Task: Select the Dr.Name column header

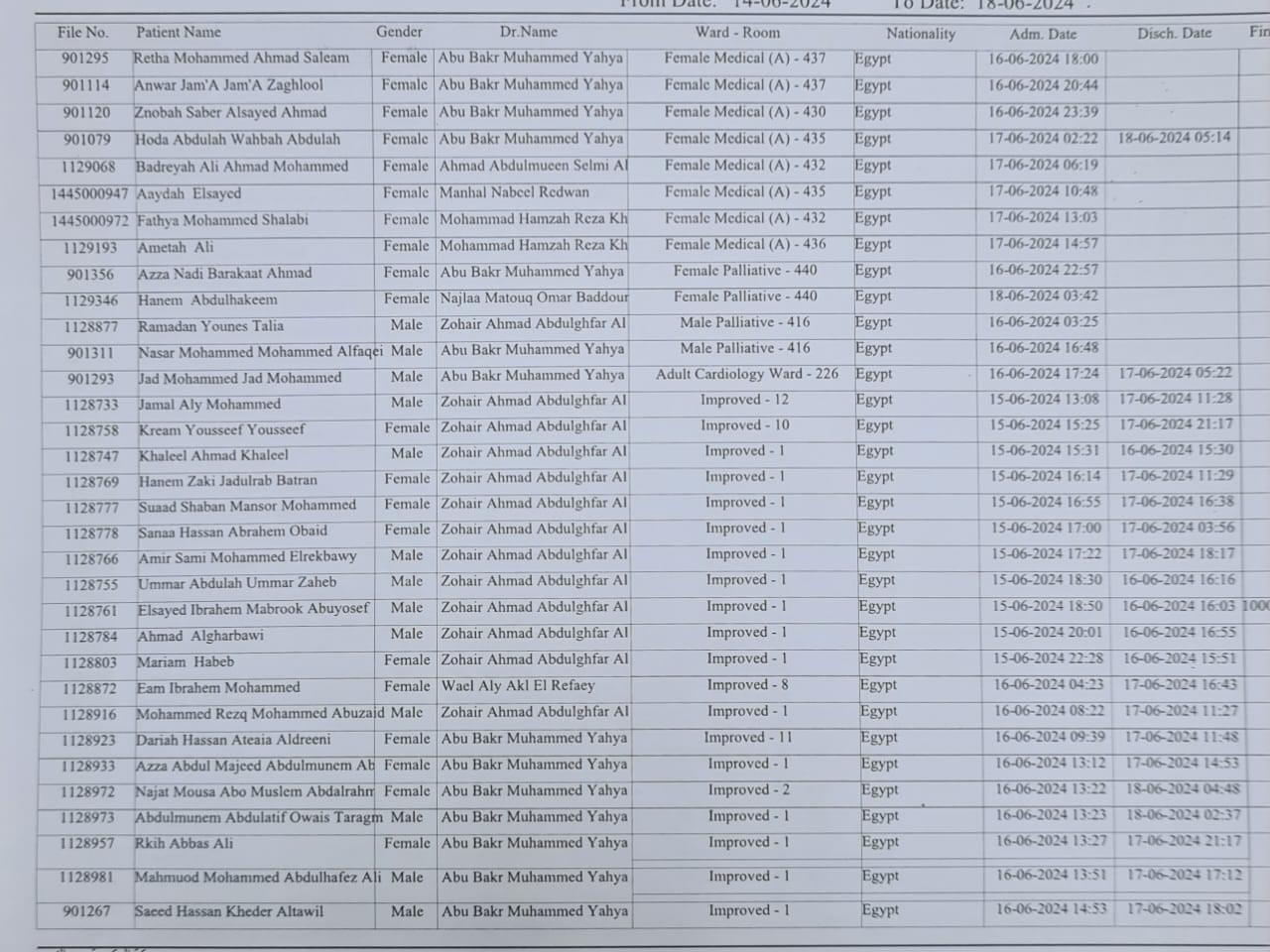Action: click(528, 32)
